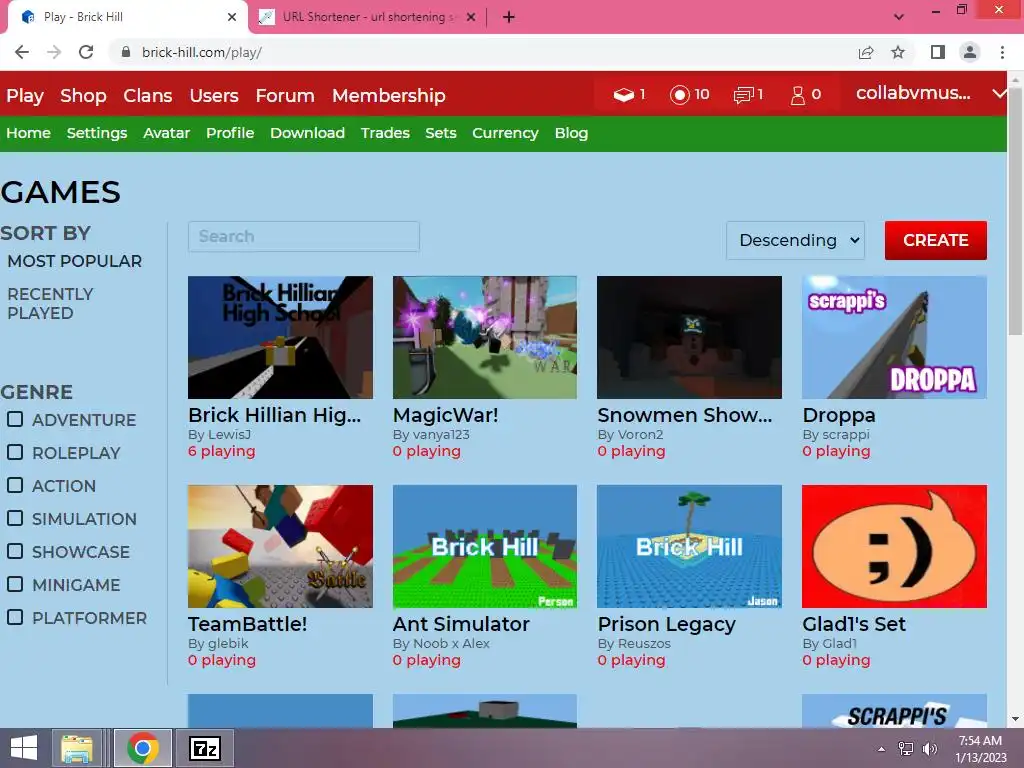Click the volume speaker tray icon
1024x768 pixels.
(929, 749)
